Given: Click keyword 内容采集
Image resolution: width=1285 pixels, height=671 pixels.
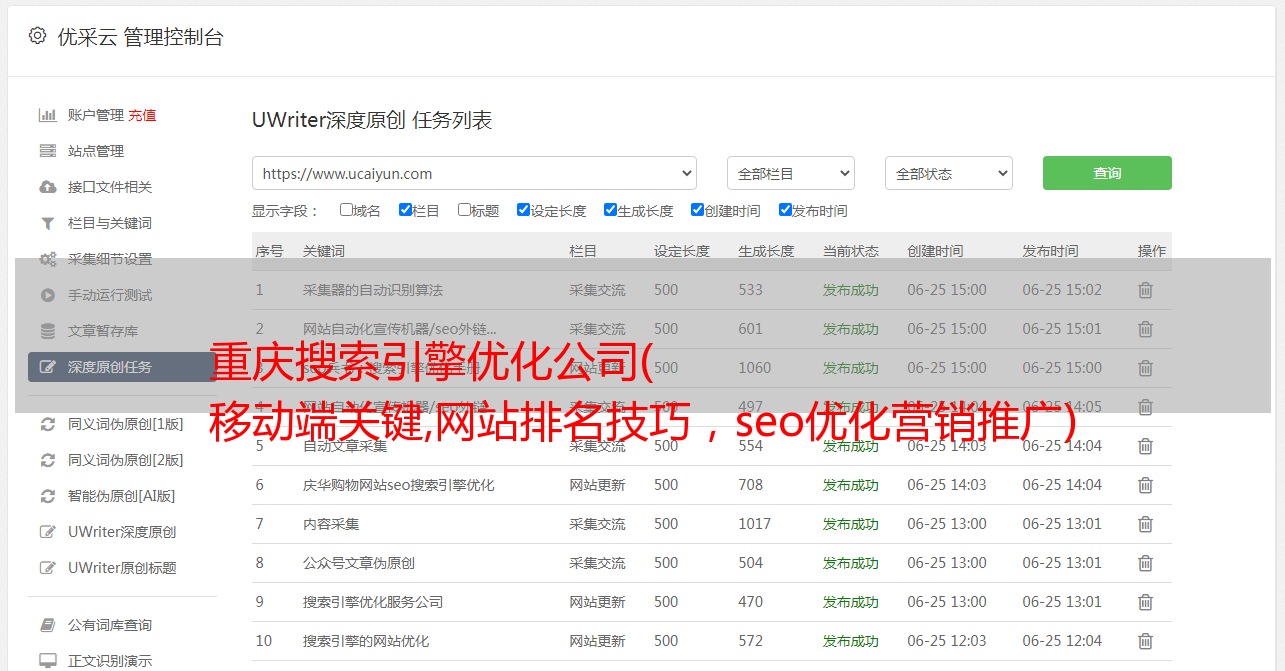Looking at the screenshot, I should click(x=331, y=524).
